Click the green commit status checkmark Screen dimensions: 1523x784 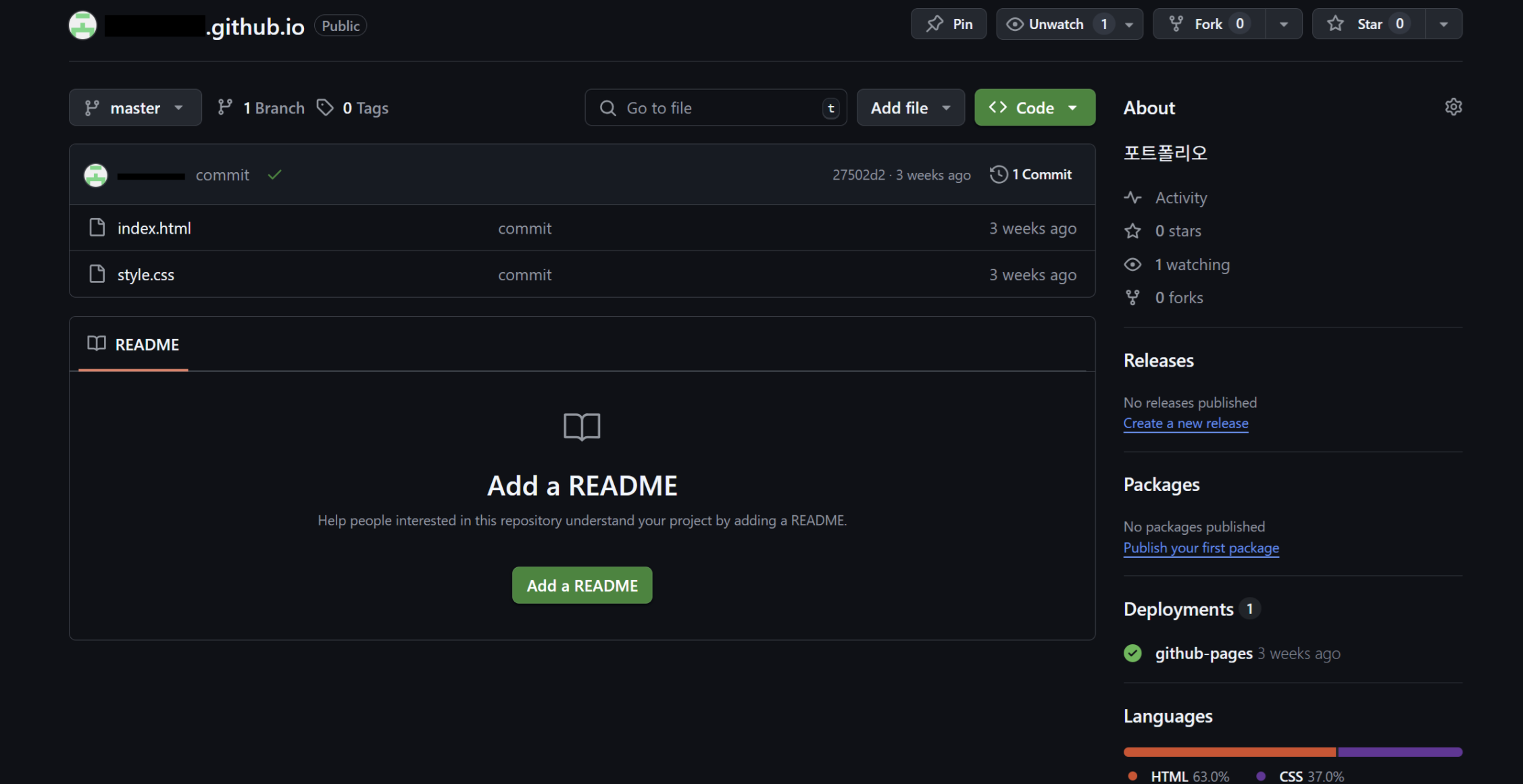tap(274, 175)
